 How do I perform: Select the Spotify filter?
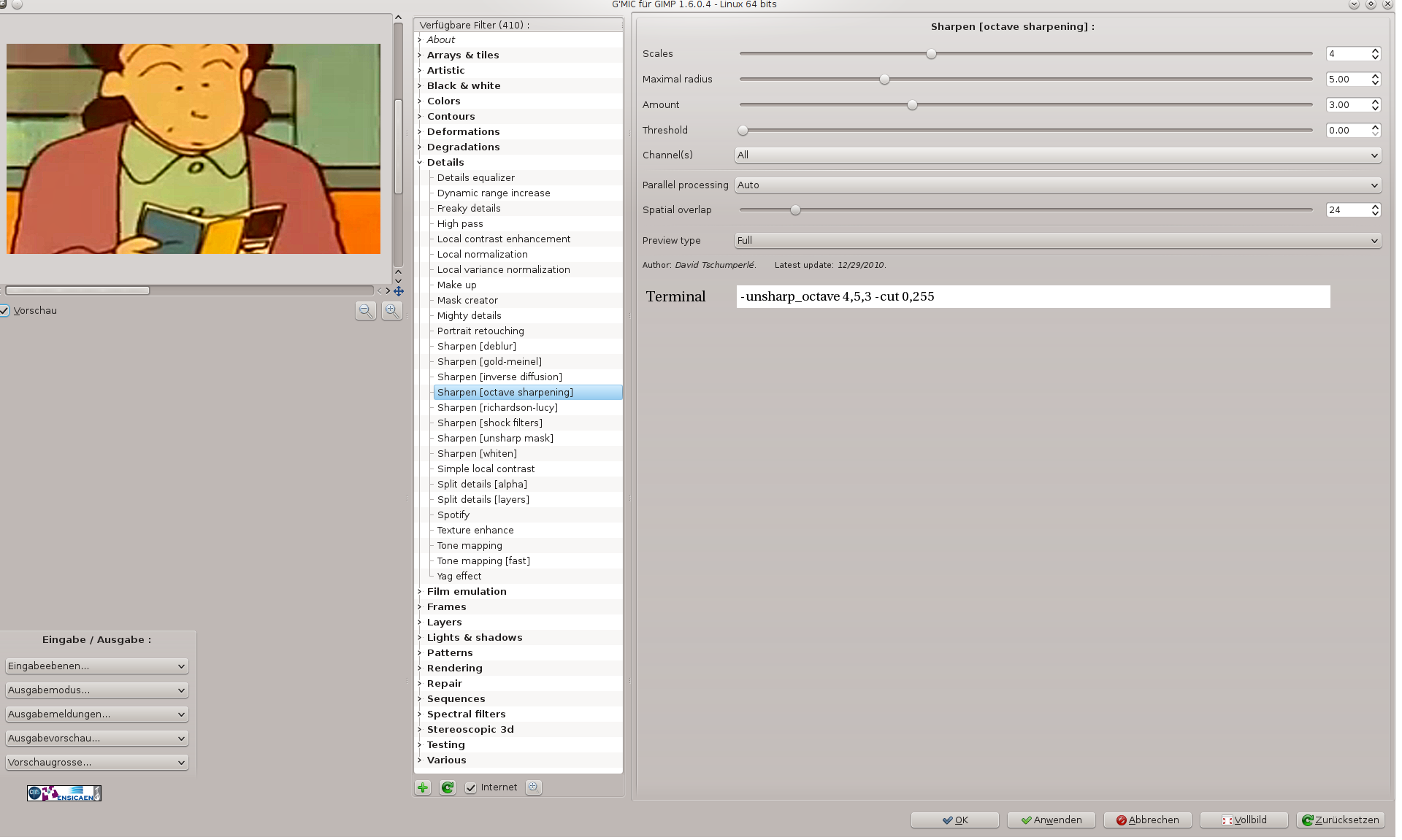pyautogui.click(x=453, y=515)
